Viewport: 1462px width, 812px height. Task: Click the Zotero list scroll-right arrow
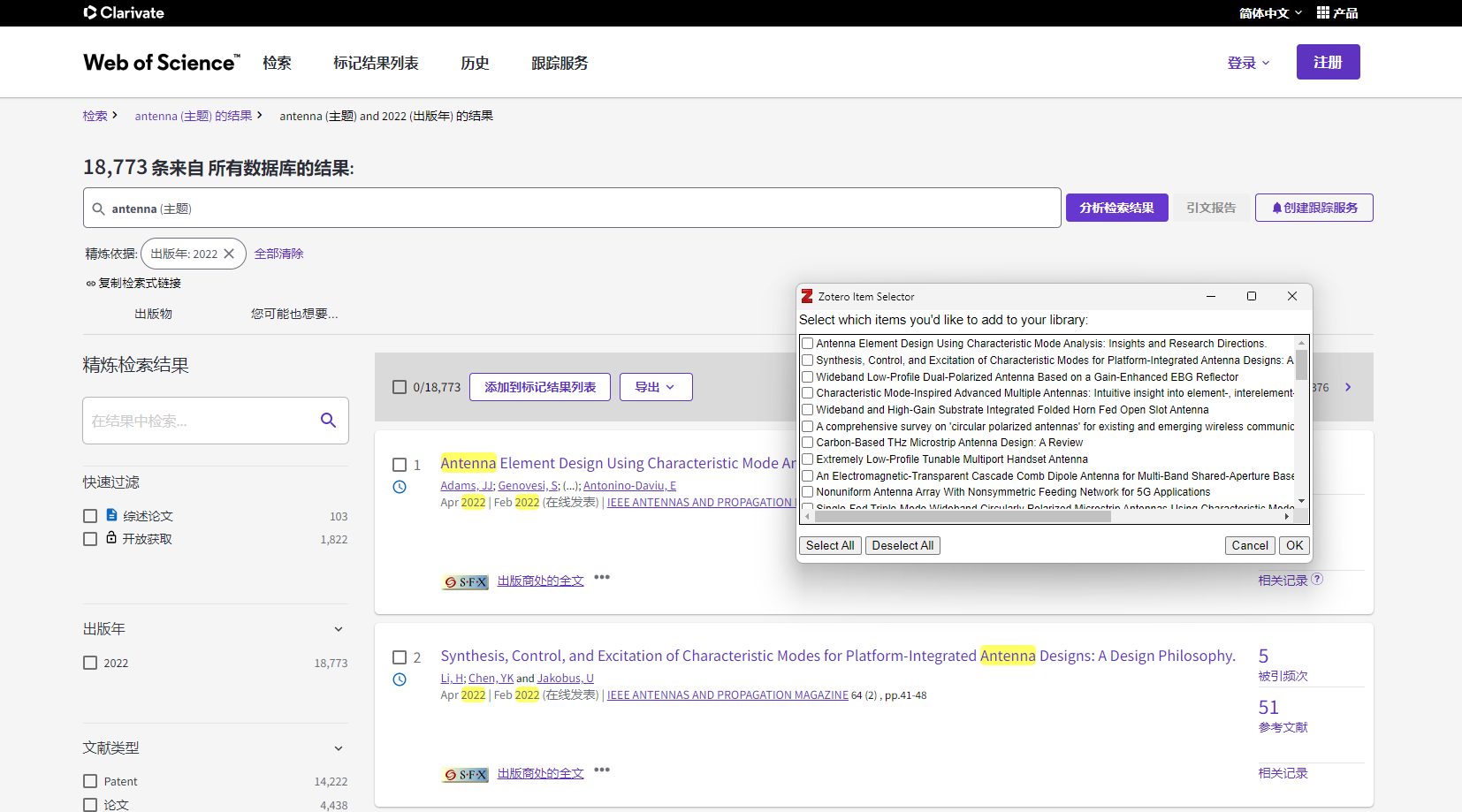coord(1287,516)
